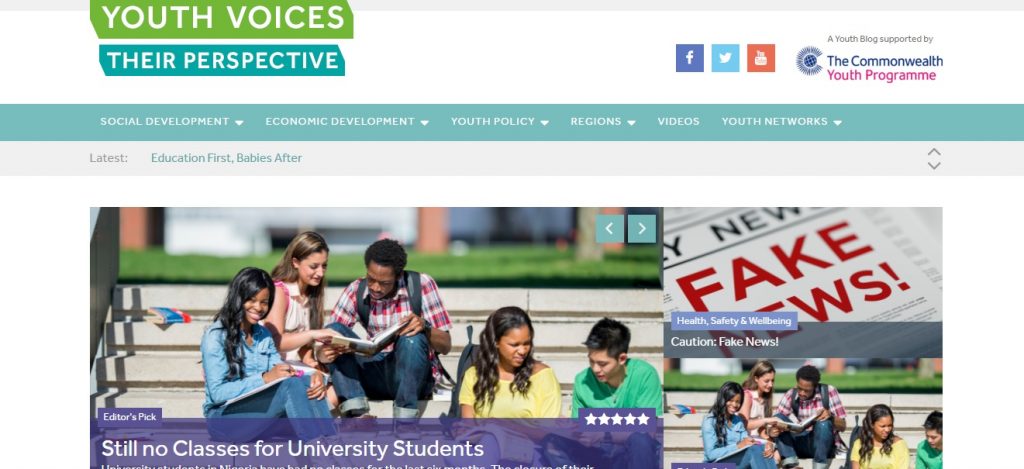Click the Editor's Pick label
Image resolution: width=1024 pixels, height=469 pixels.
(x=130, y=417)
